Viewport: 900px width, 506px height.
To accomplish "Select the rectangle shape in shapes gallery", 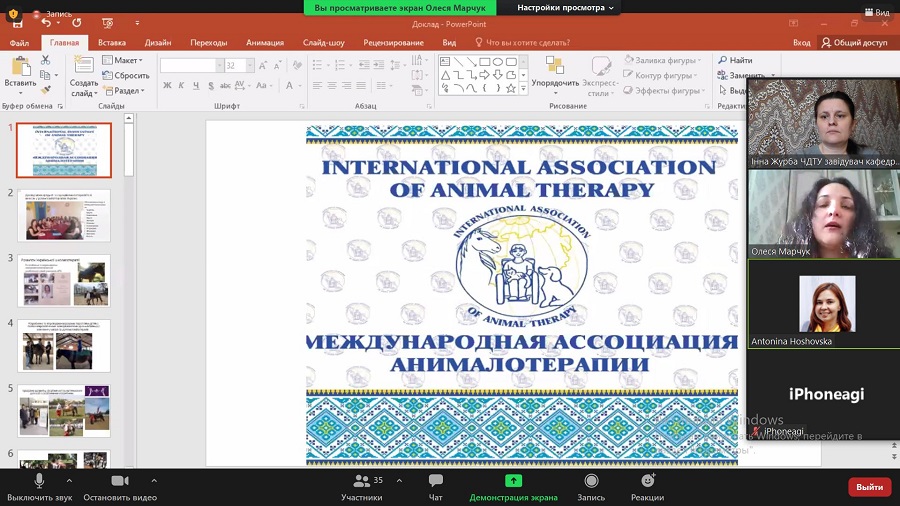I will [x=484, y=61].
